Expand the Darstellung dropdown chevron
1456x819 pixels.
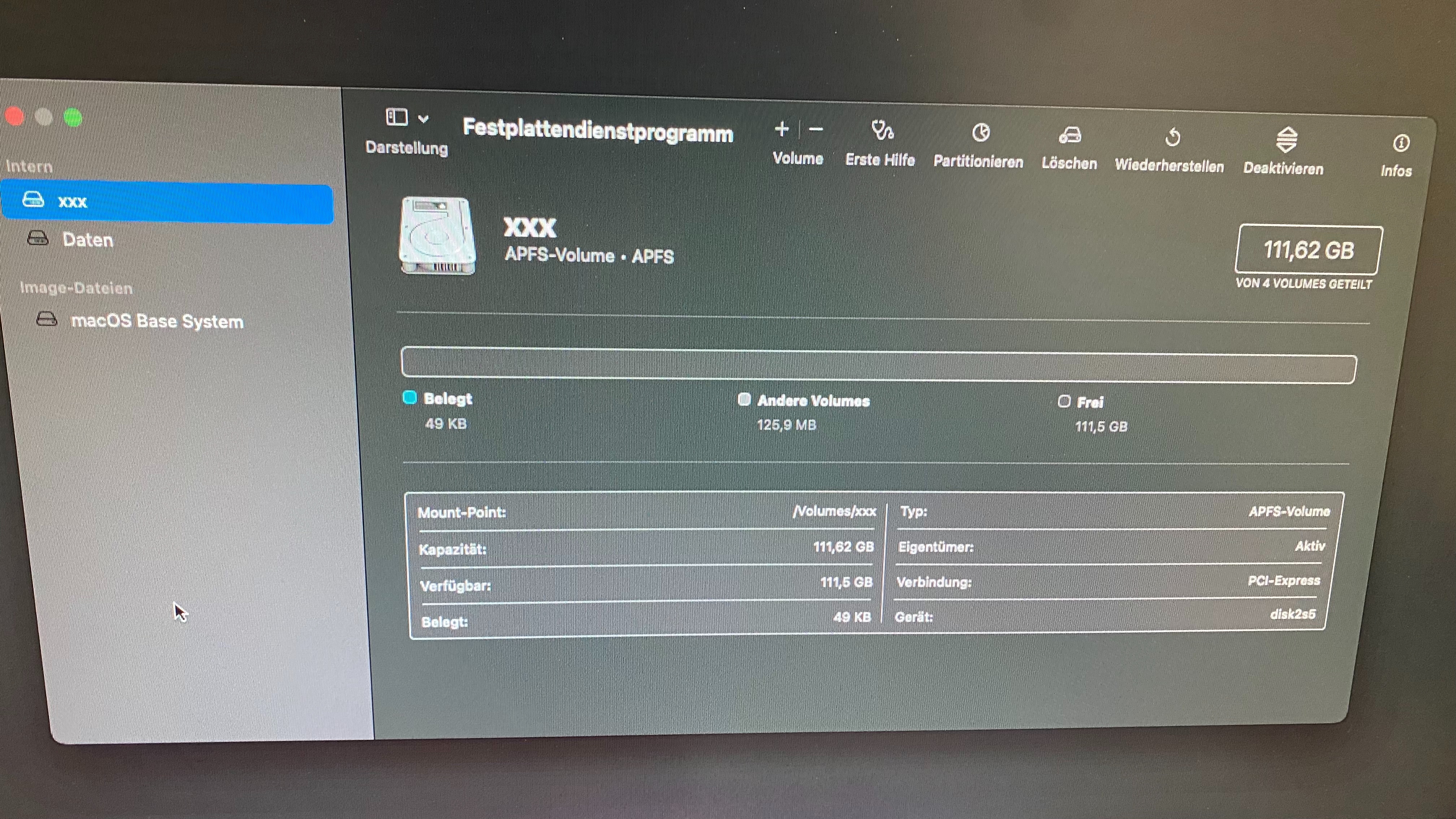click(x=423, y=119)
